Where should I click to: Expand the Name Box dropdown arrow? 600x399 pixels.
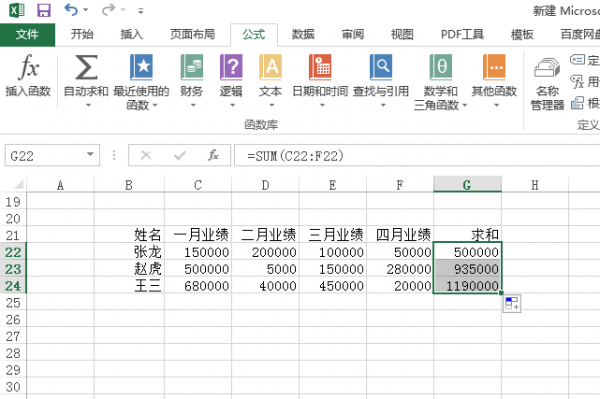pos(90,155)
